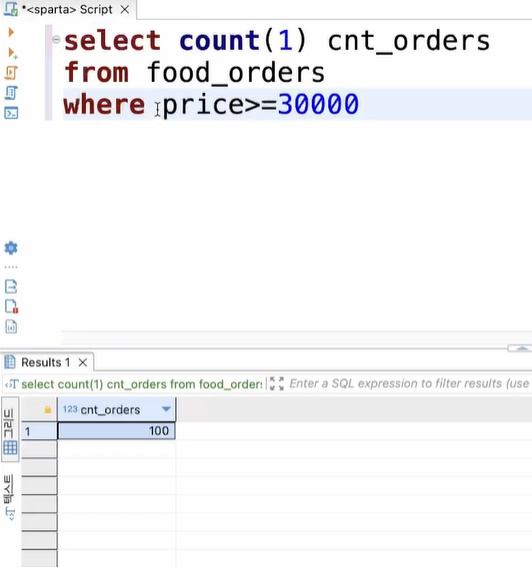Run the script in new tabs icon

(x=11, y=93)
